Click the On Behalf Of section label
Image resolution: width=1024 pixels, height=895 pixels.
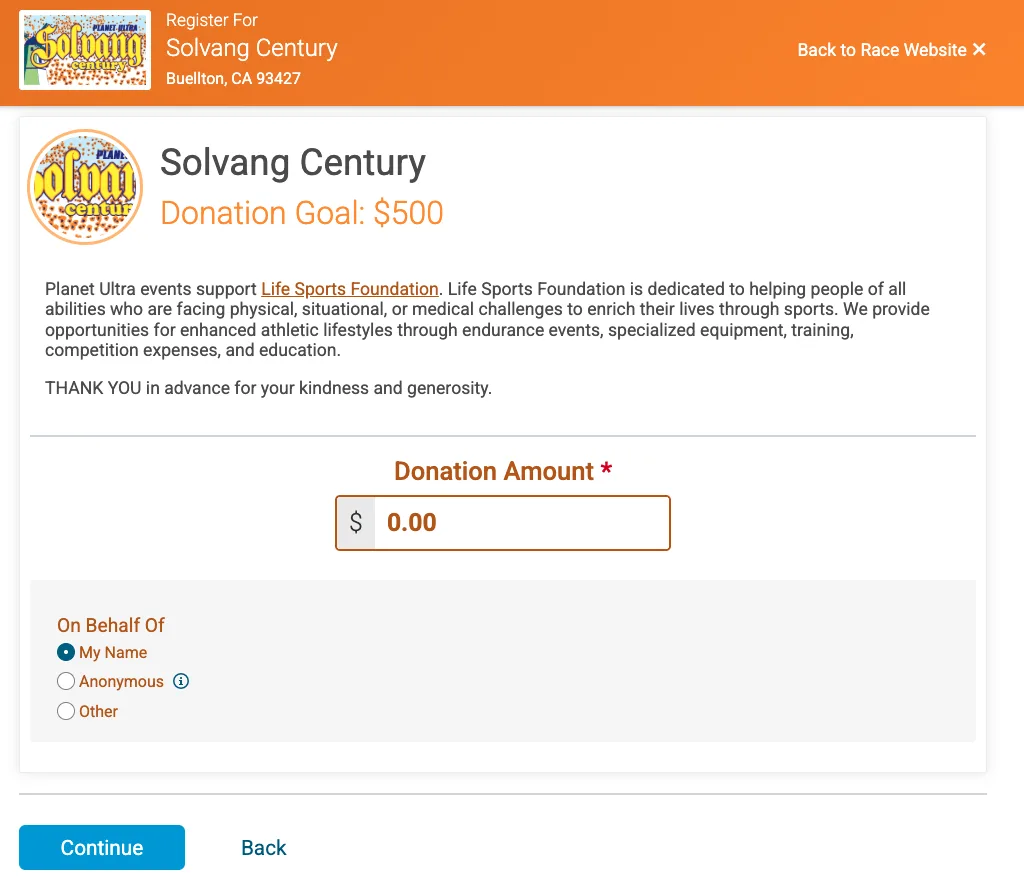pyautogui.click(x=111, y=625)
